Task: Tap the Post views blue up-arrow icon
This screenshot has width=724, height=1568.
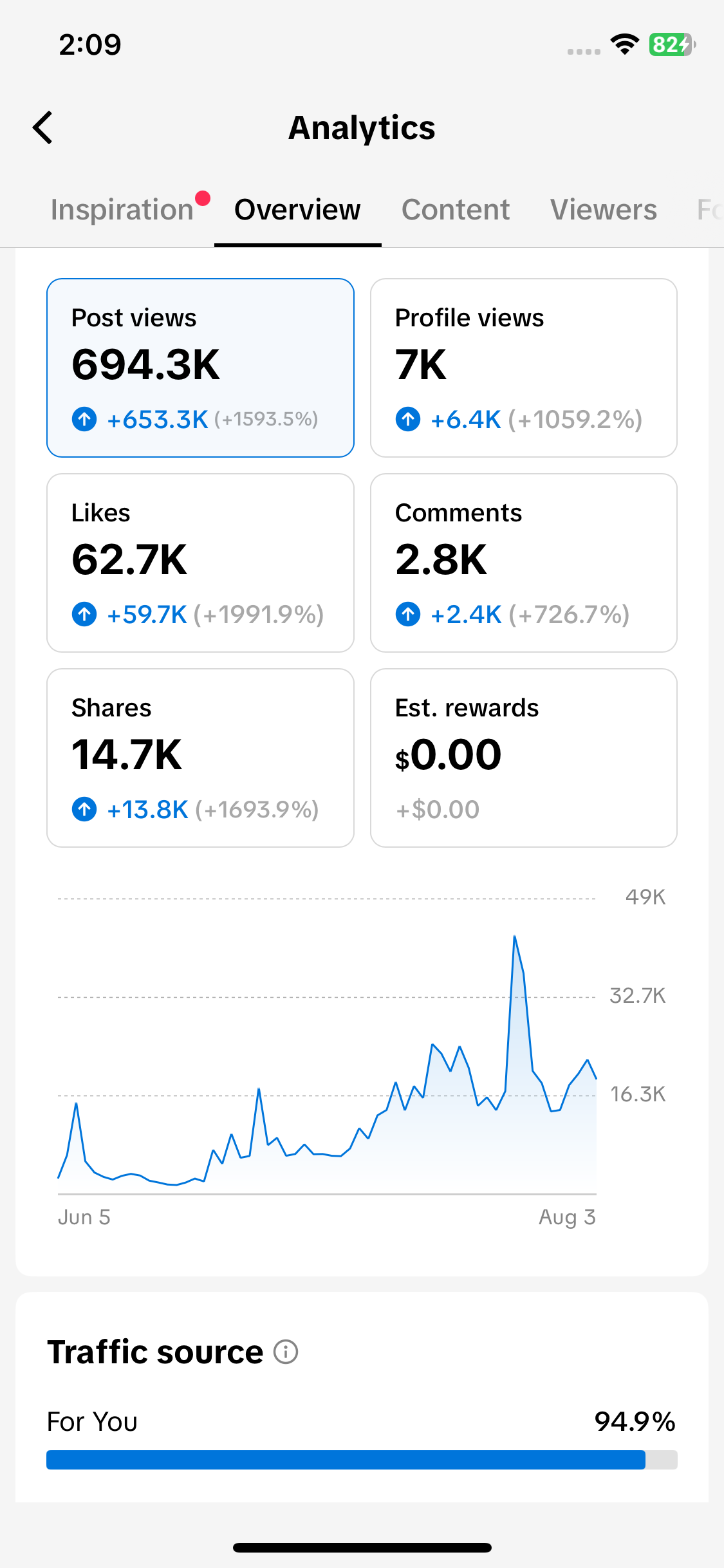Action: [x=84, y=419]
